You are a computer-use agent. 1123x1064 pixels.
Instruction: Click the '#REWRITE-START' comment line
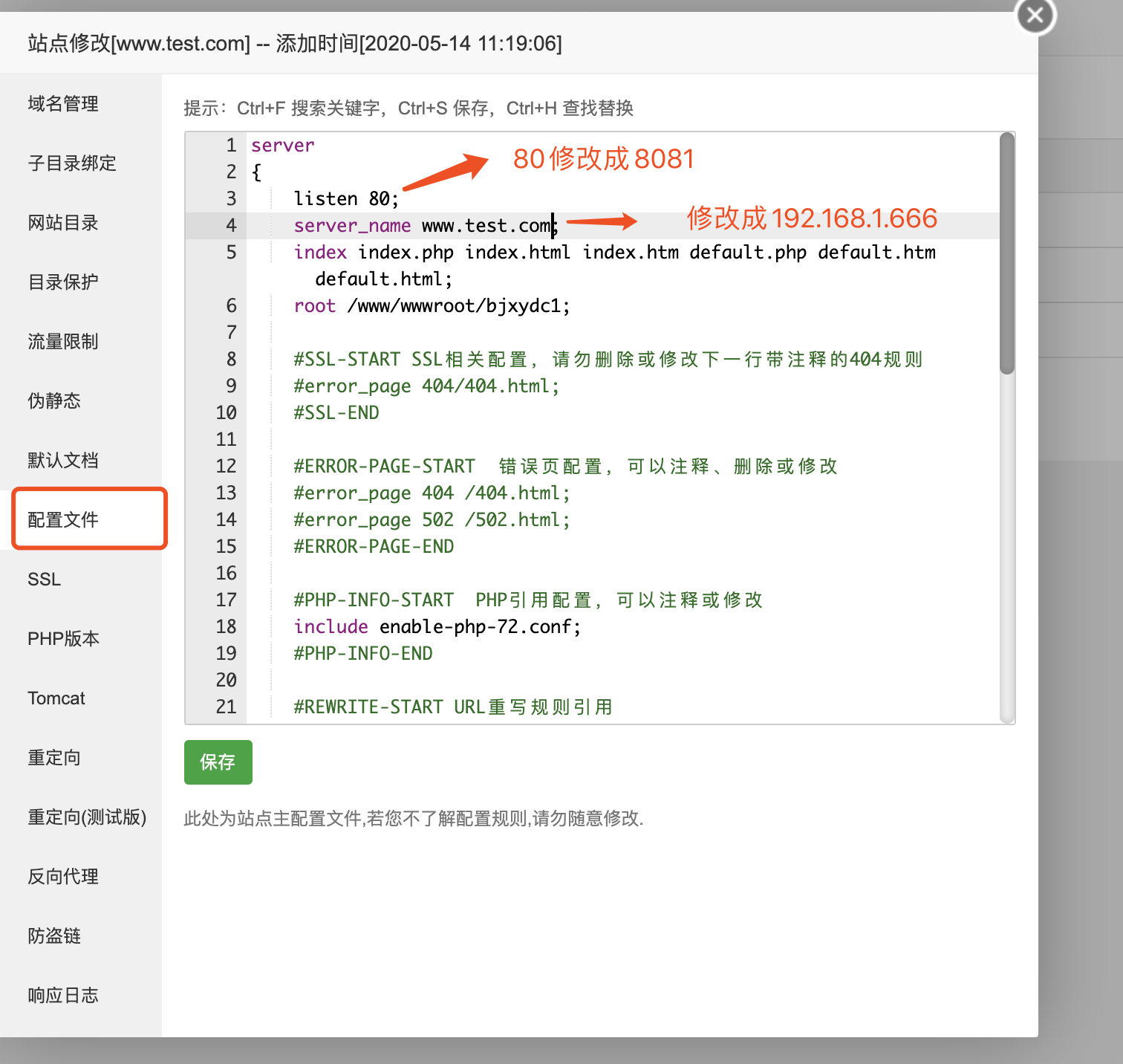453,707
